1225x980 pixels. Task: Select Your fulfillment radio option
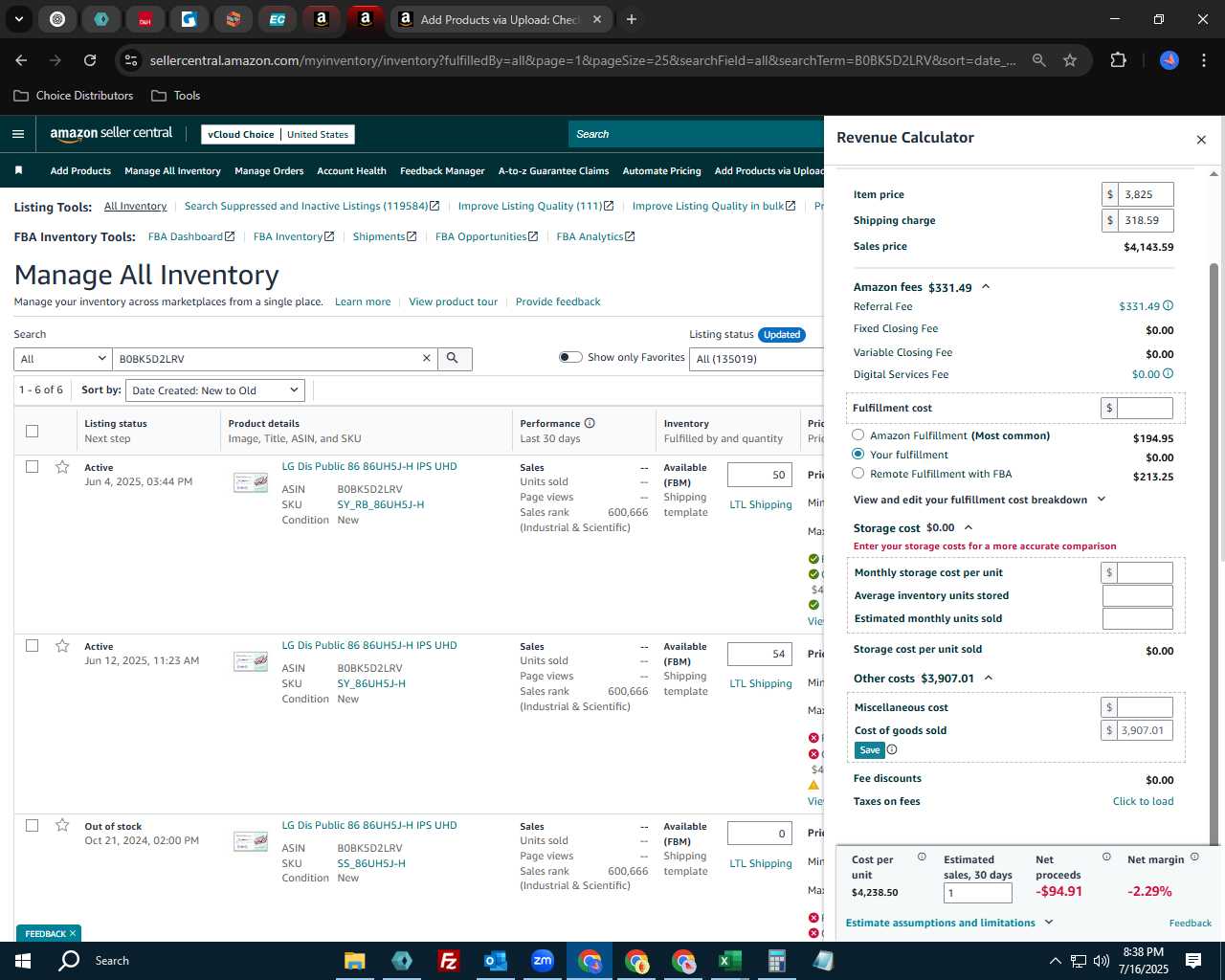pos(858,454)
